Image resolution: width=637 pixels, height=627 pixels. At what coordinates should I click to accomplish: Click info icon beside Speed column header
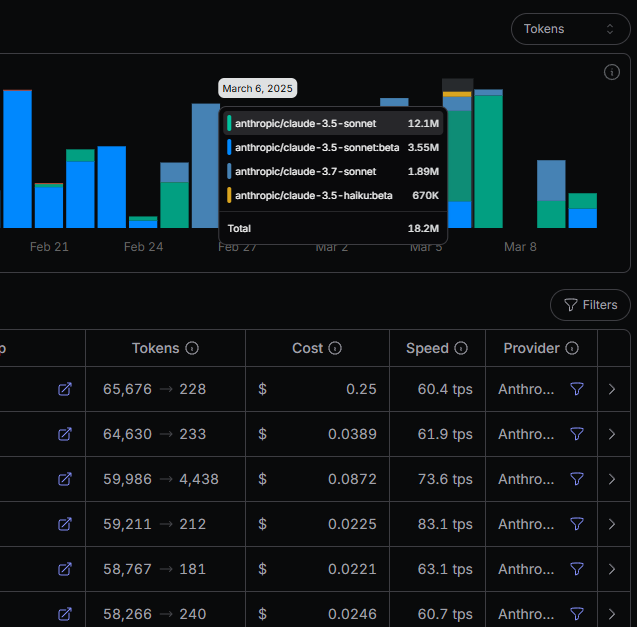461,348
